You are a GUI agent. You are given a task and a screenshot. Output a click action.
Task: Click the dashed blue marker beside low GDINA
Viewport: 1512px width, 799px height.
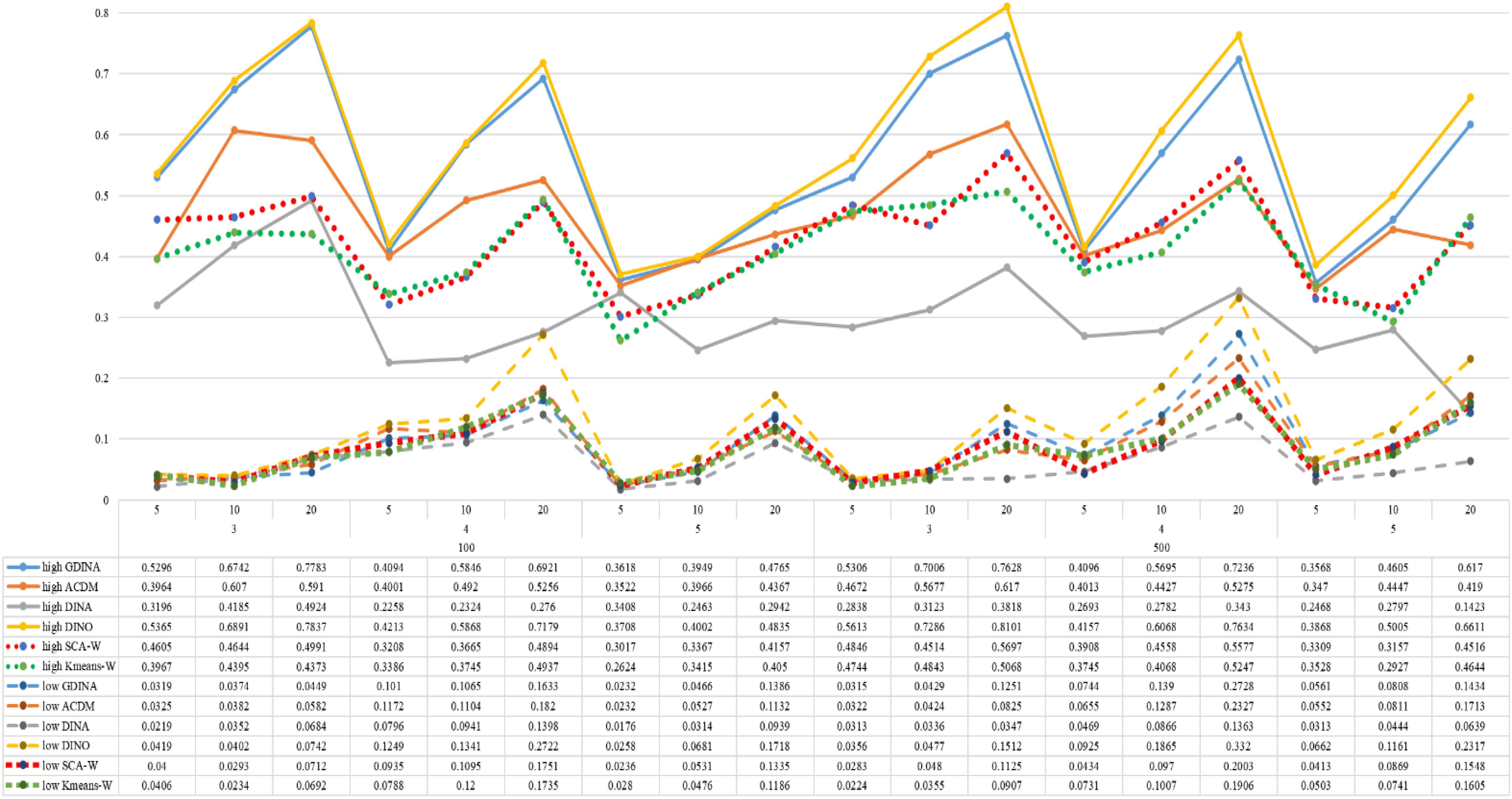coord(23,686)
